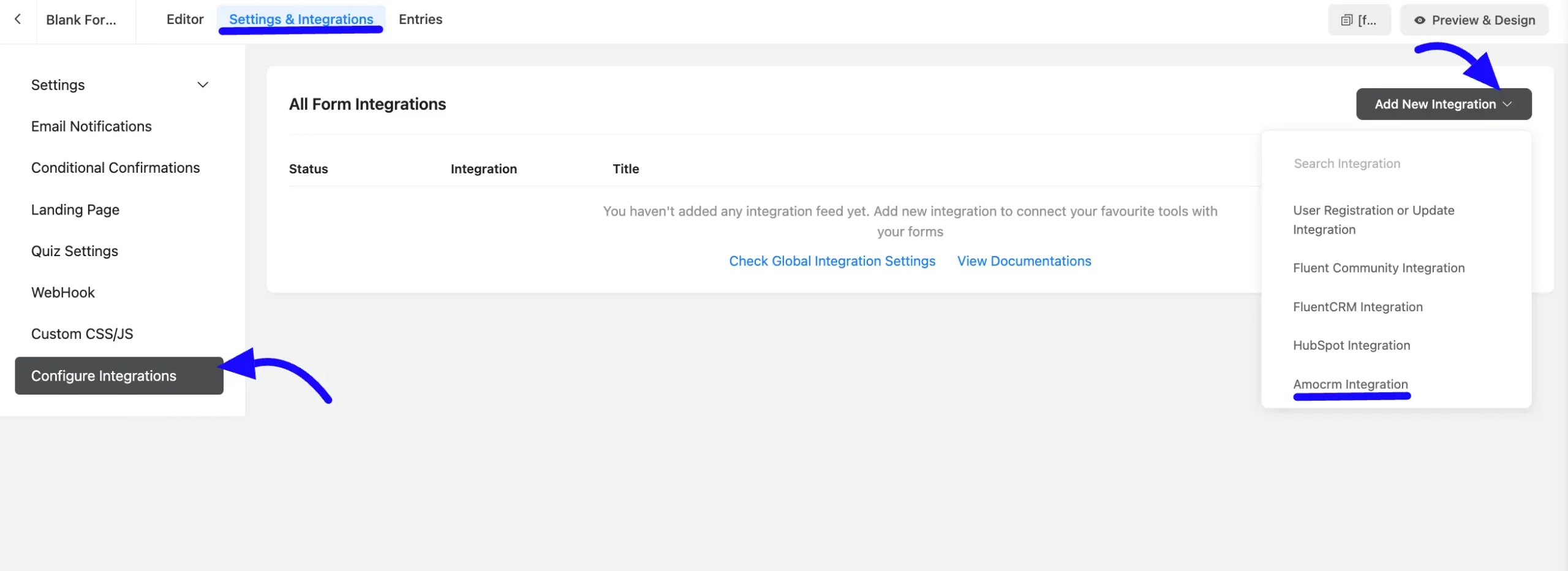Collapse the Settings menu in sidebar
This screenshot has width=1568, height=571.
click(x=203, y=85)
